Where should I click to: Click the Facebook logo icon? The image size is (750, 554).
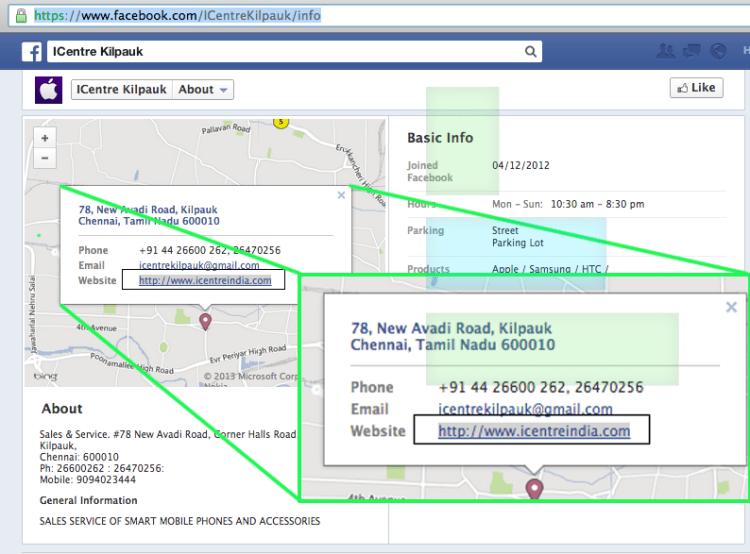click(x=32, y=51)
